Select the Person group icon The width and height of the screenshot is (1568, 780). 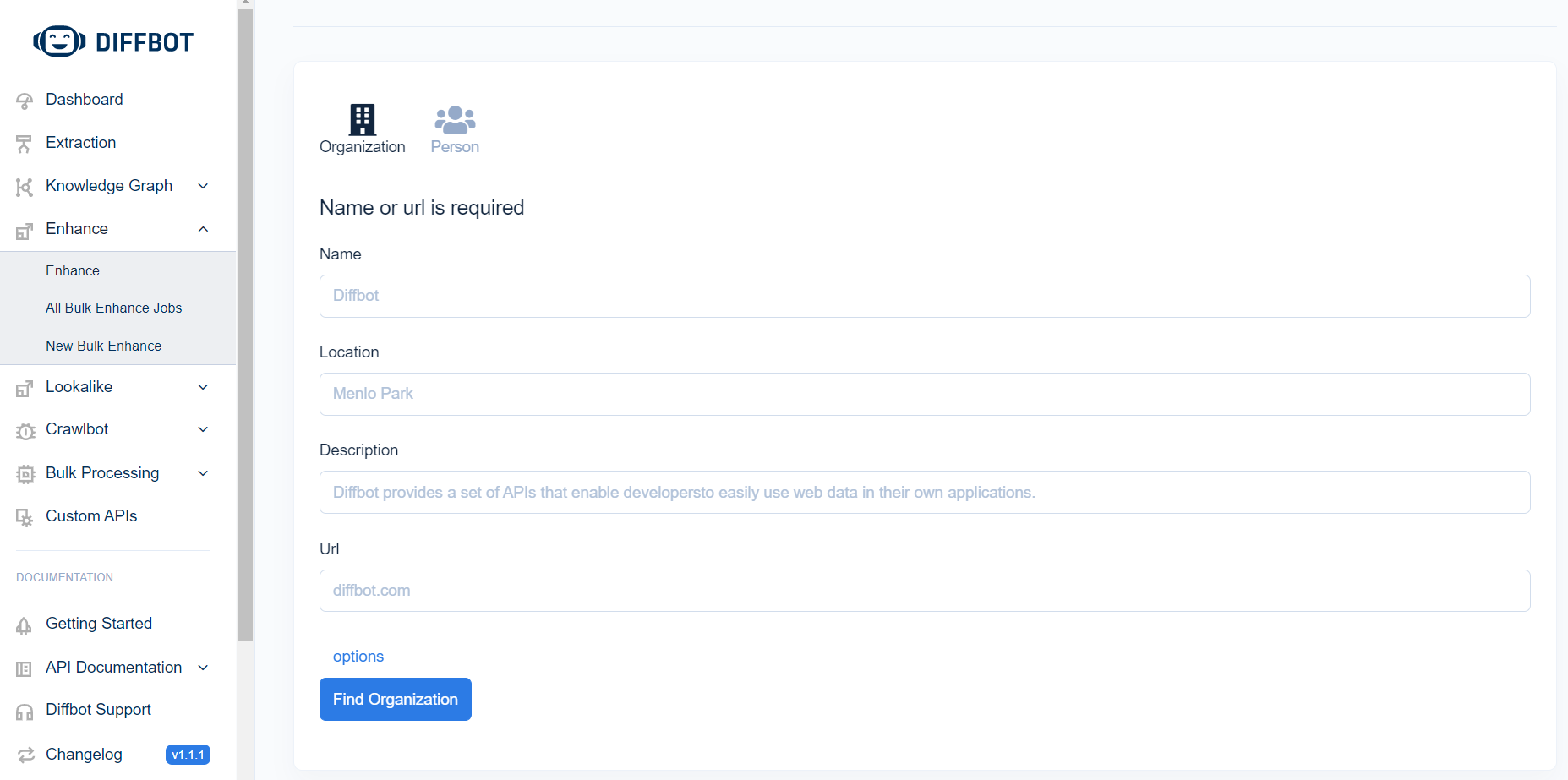click(x=455, y=120)
